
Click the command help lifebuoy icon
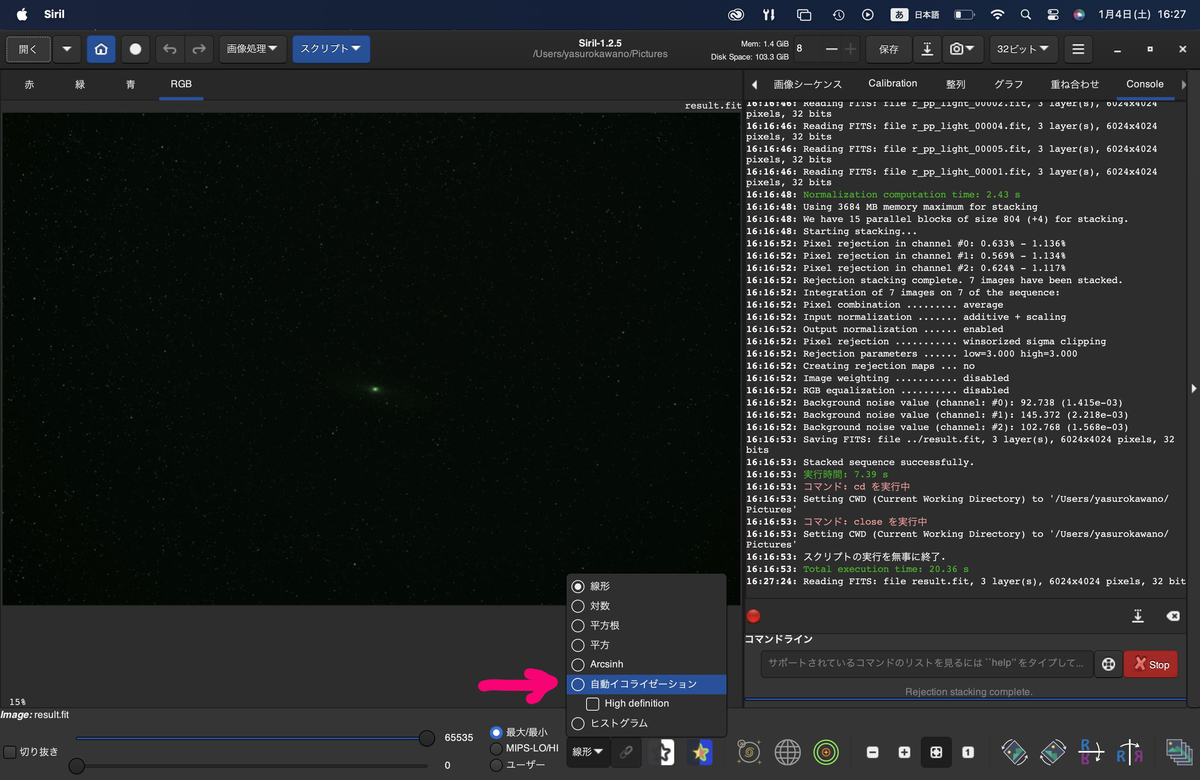(1108, 664)
